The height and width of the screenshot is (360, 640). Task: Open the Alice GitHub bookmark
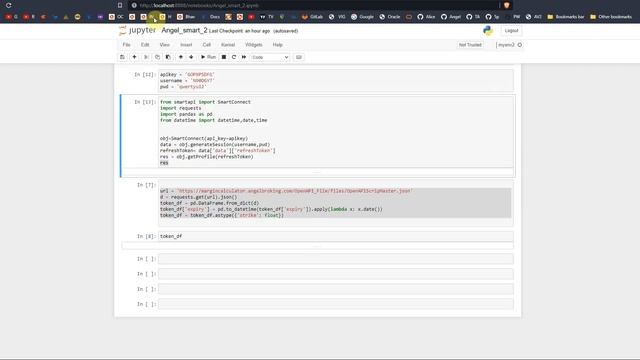tap(426, 17)
